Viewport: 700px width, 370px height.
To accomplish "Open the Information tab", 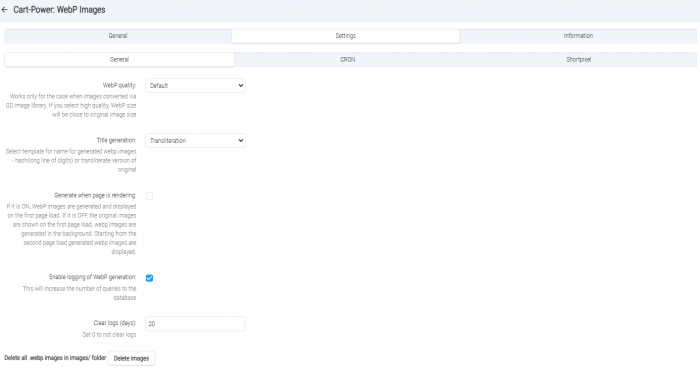I will [578, 36].
